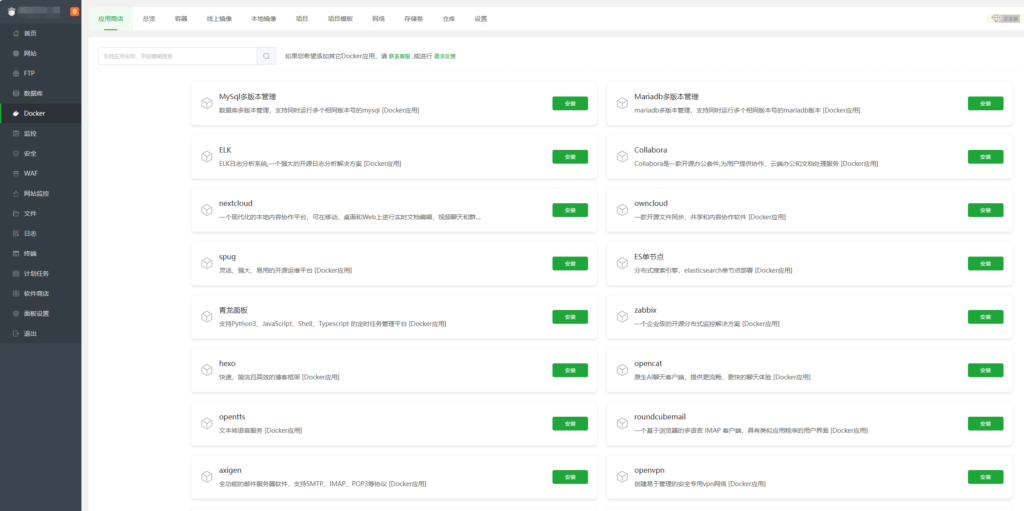Image resolution: width=1024 pixels, height=511 pixels.
Task: Click the zabbix app cube icon
Action: [x=622, y=316]
